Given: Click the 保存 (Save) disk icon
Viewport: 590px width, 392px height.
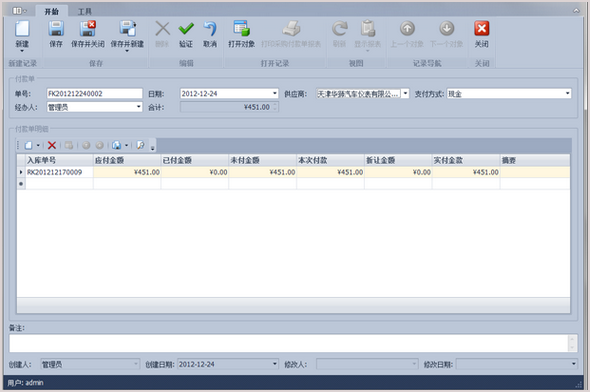Looking at the screenshot, I should click(56, 29).
